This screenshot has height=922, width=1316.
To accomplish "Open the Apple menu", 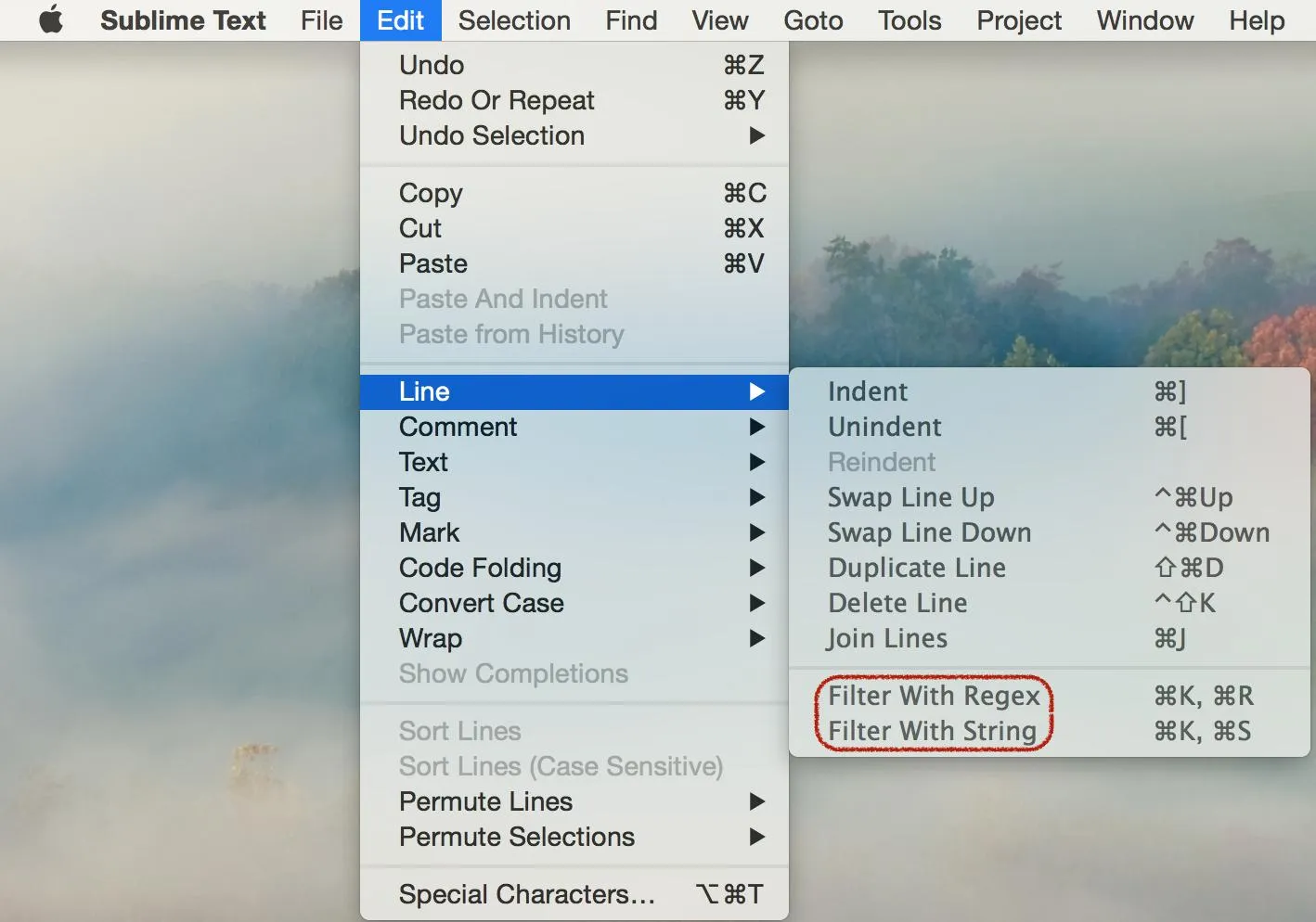I will tap(51, 19).
